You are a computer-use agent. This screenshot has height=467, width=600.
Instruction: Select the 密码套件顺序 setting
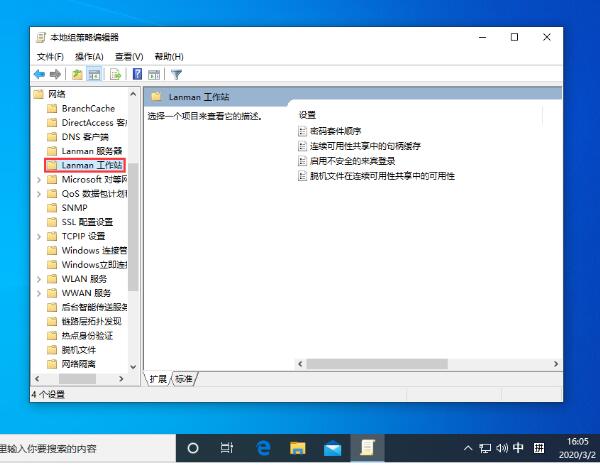point(335,131)
